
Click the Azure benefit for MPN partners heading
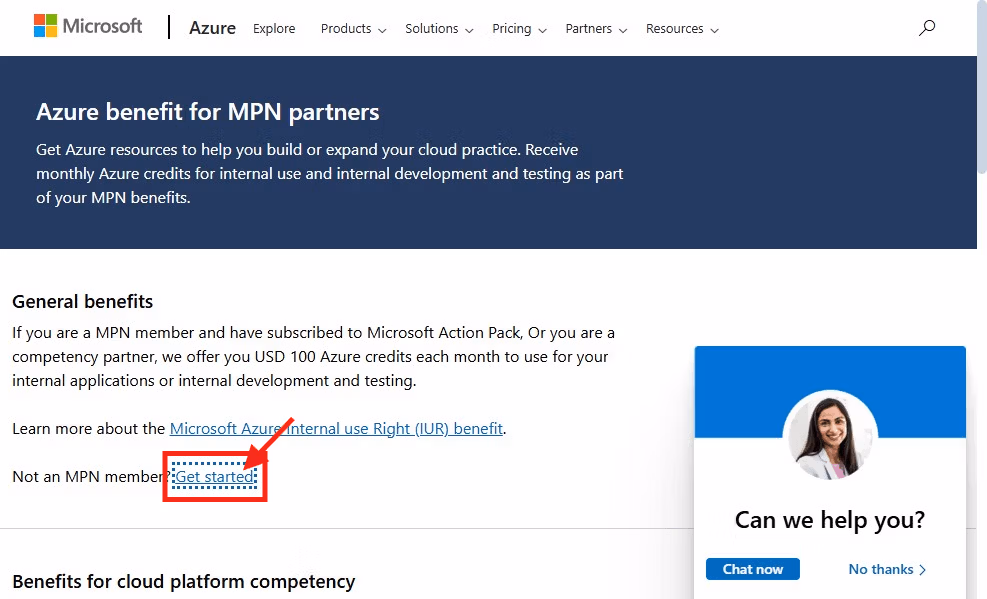(x=208, y=111)
